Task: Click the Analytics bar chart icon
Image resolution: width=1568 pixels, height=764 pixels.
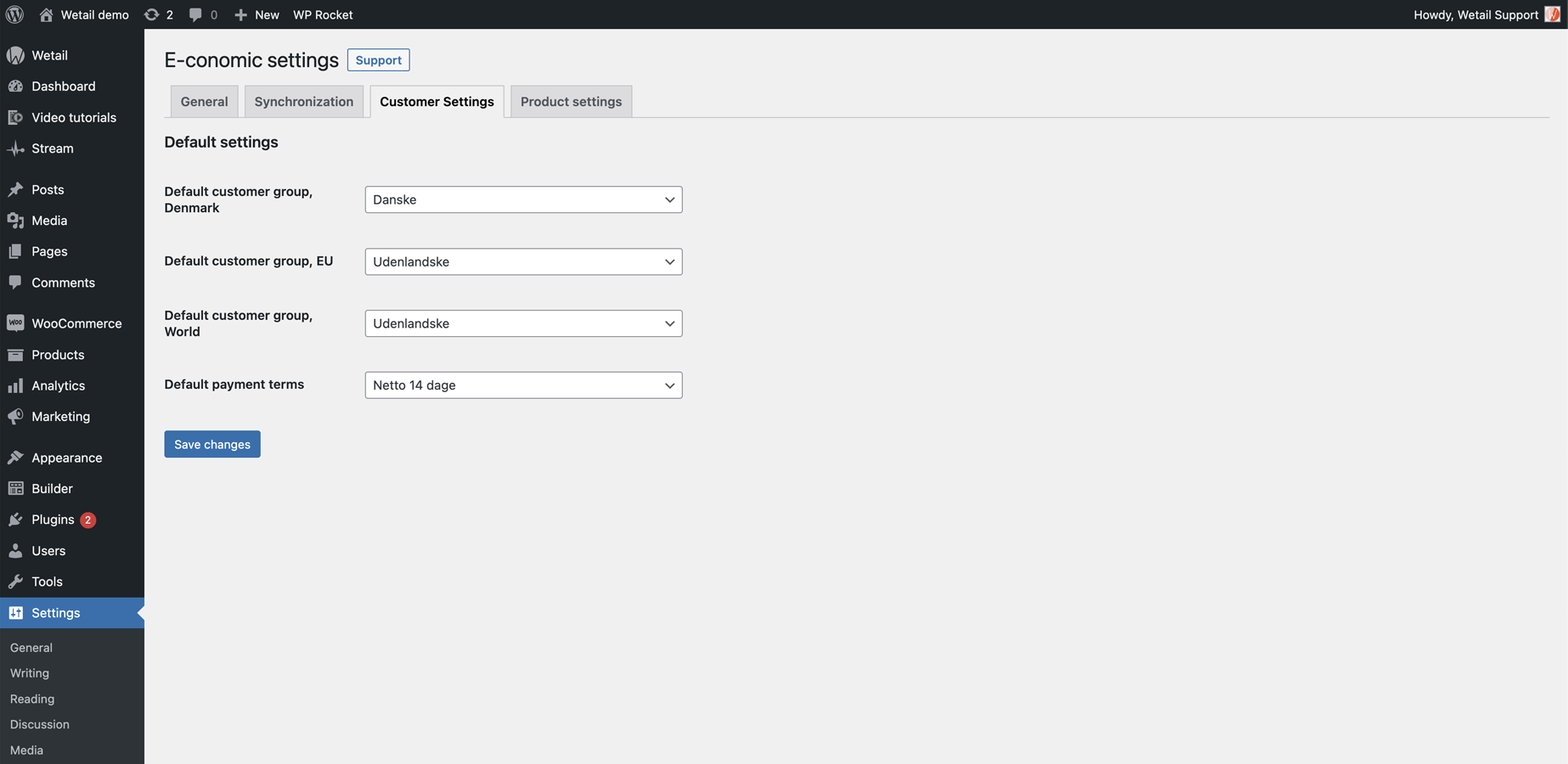Action: tap(15, 385)
